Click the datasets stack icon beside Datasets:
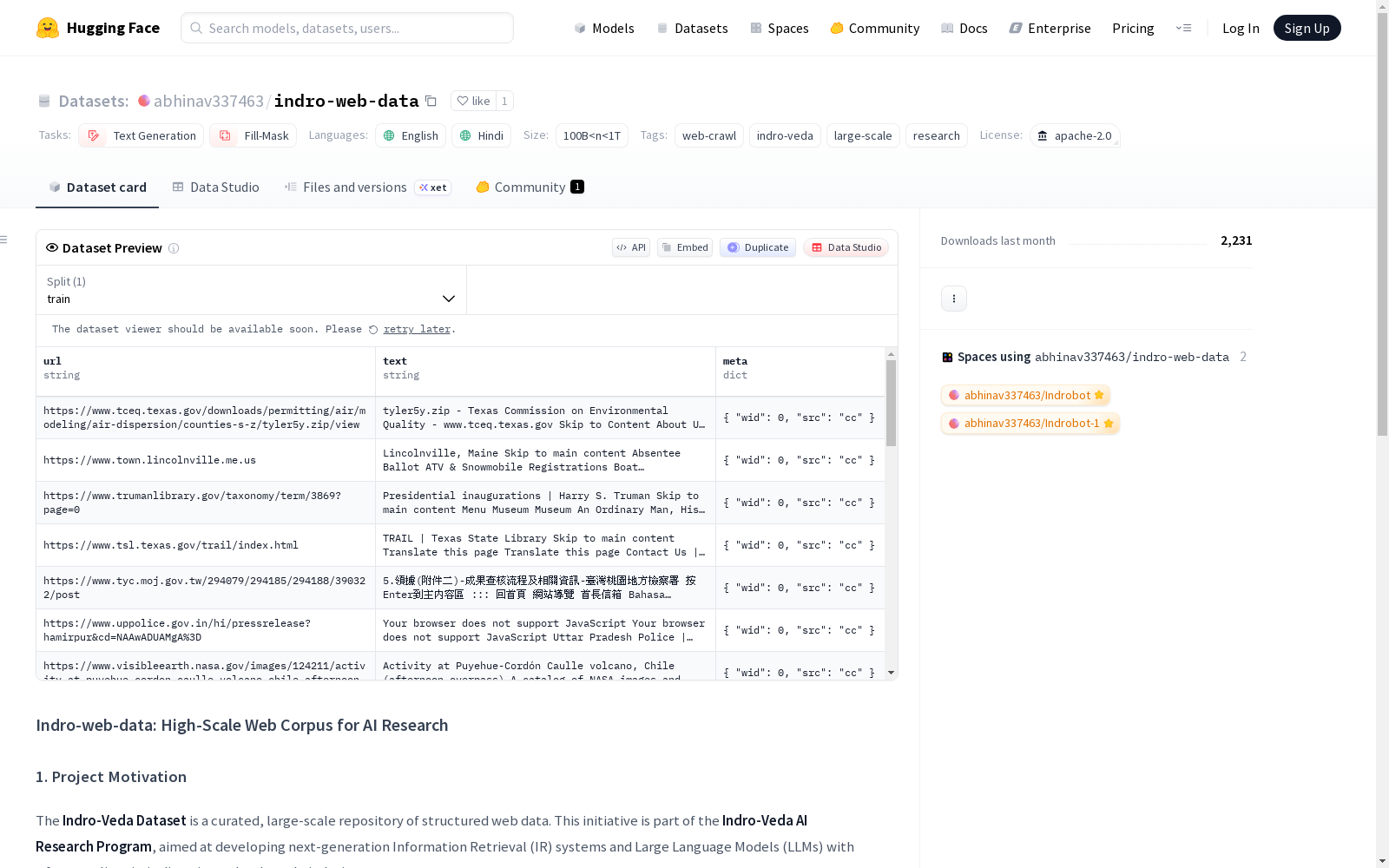The image size is (1389, 868). pyautogui.click(x=44, y=101)
